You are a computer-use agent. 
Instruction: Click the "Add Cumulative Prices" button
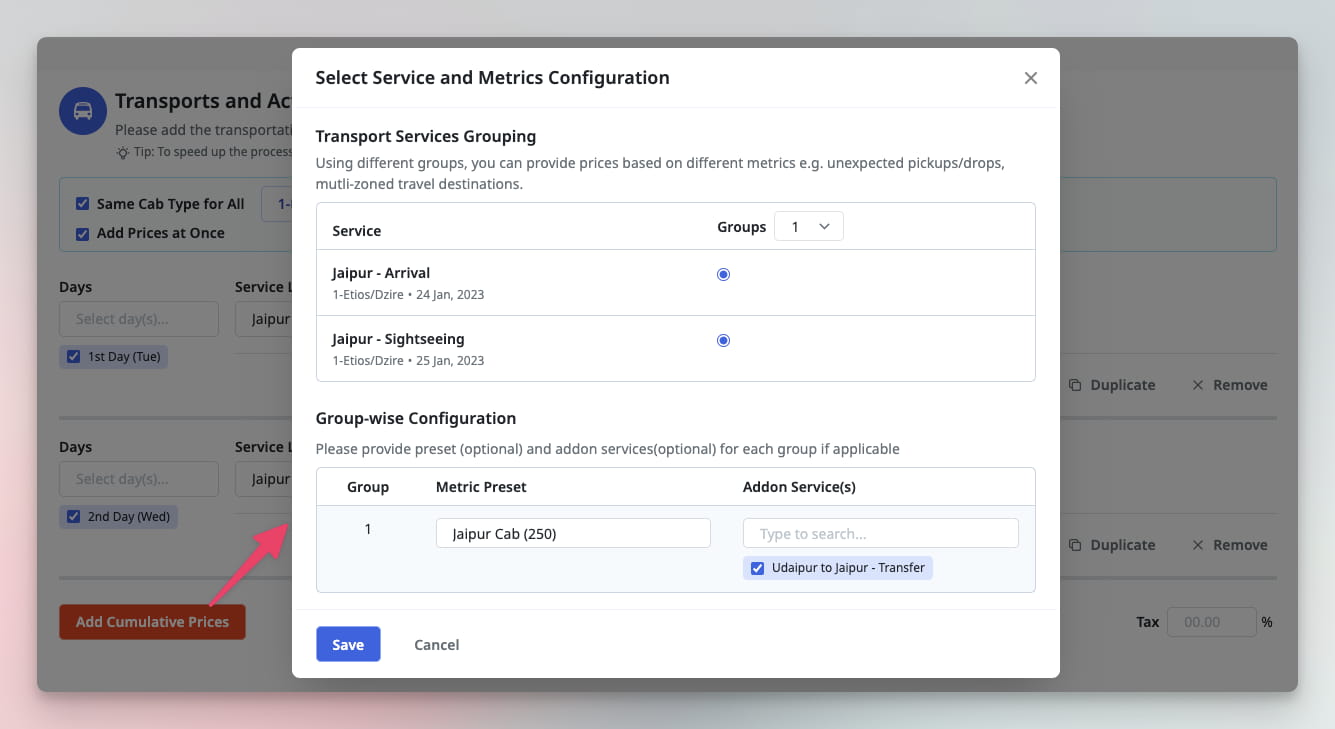(x=152, y=621)
